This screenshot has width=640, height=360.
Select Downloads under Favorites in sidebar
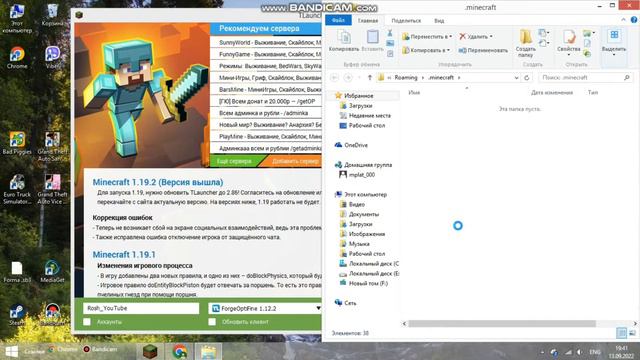tap(360, 106)
